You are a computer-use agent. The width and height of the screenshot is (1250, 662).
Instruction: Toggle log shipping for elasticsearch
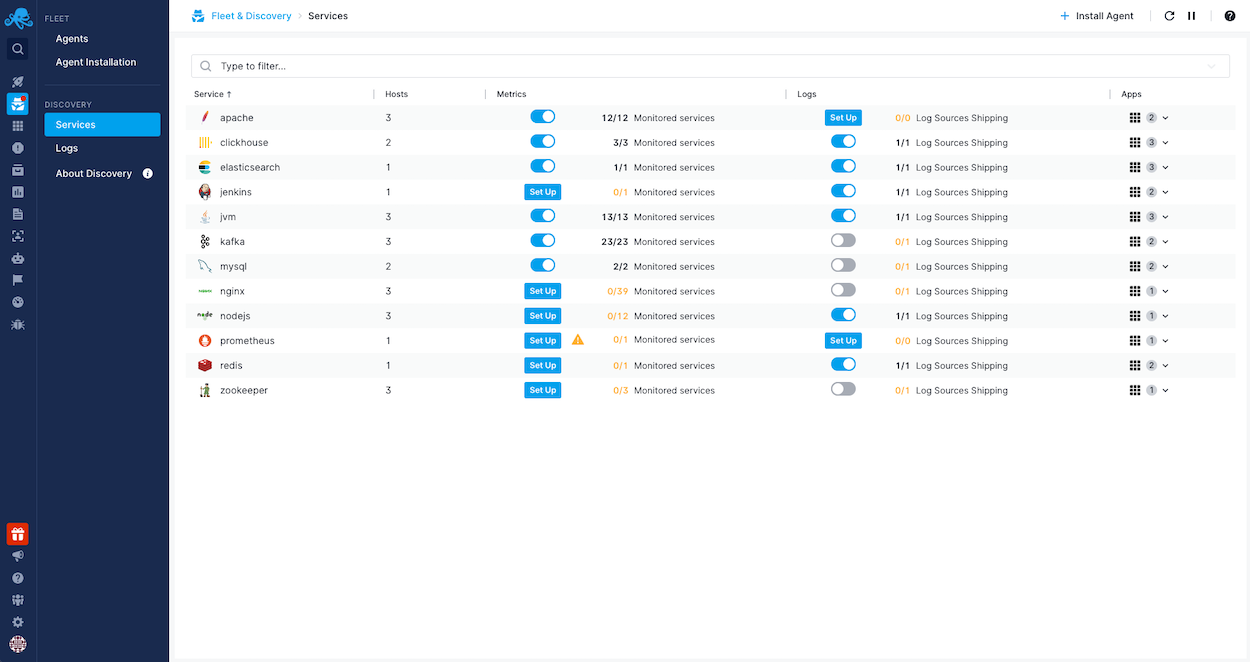click(844, 166)
